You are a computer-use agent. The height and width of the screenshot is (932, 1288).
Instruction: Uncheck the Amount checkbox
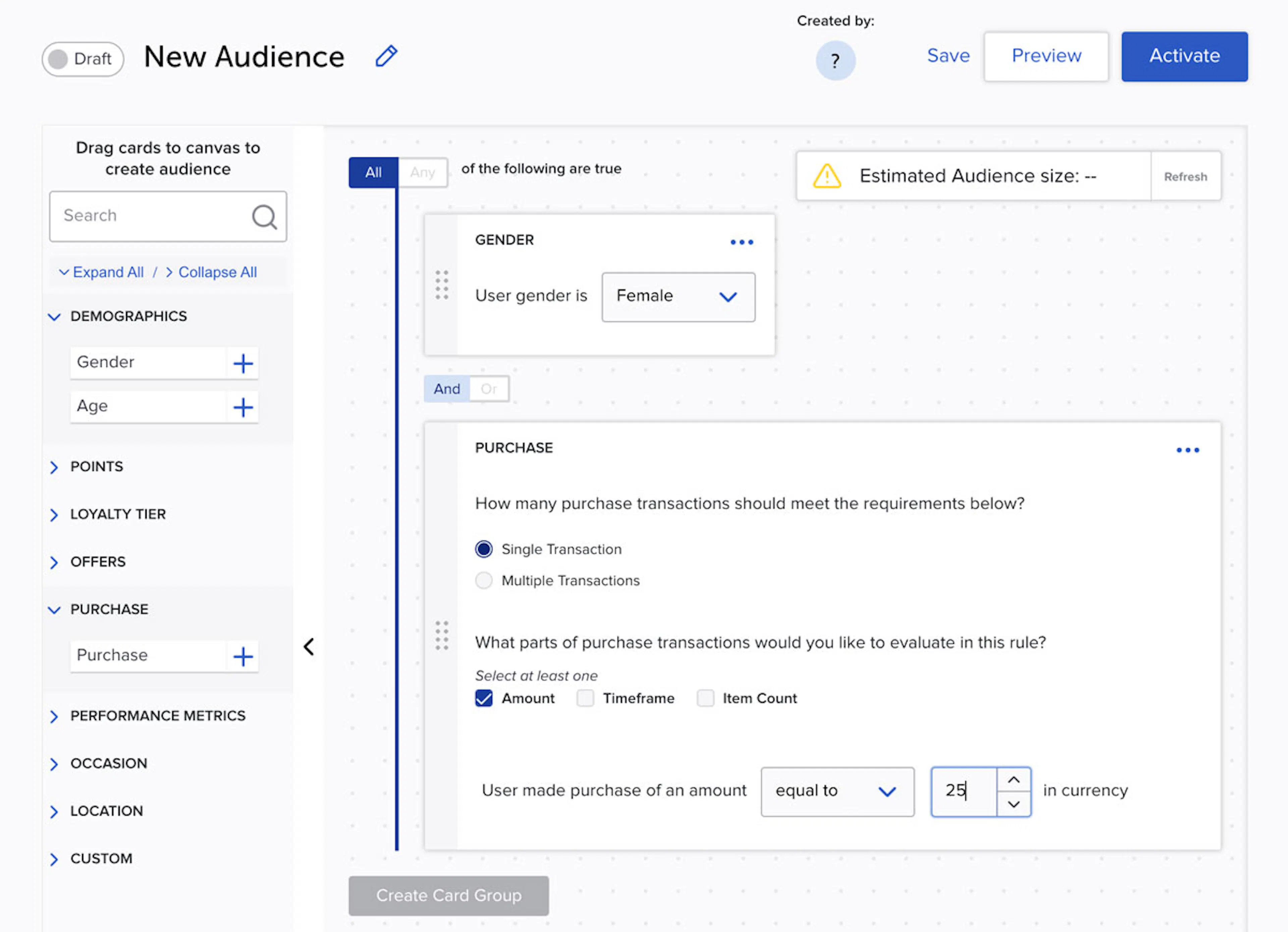point(483,698)
